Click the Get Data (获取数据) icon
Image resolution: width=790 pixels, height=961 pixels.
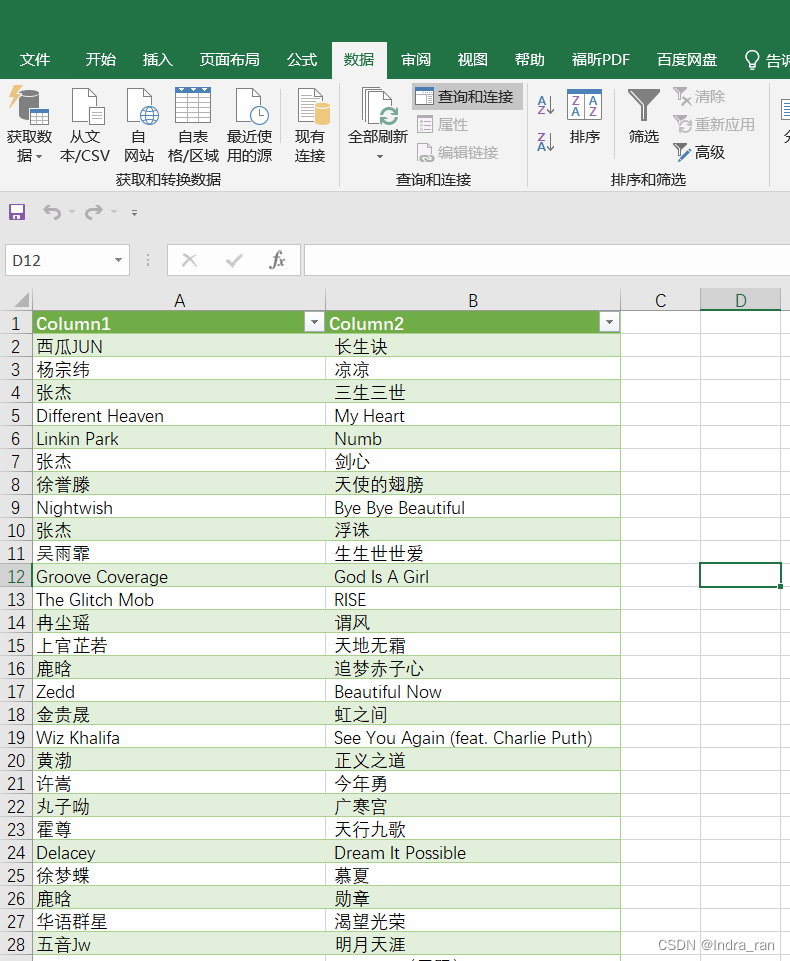coord(28,105)
